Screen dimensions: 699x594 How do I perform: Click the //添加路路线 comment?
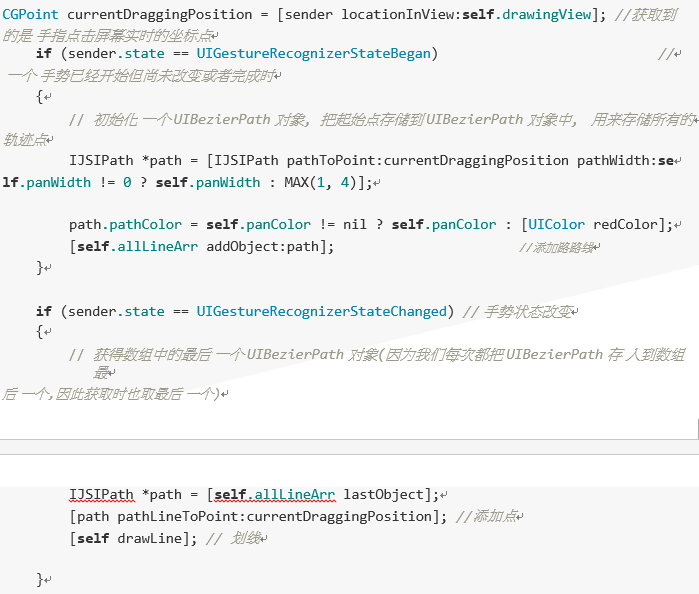[x=557, y=248]
